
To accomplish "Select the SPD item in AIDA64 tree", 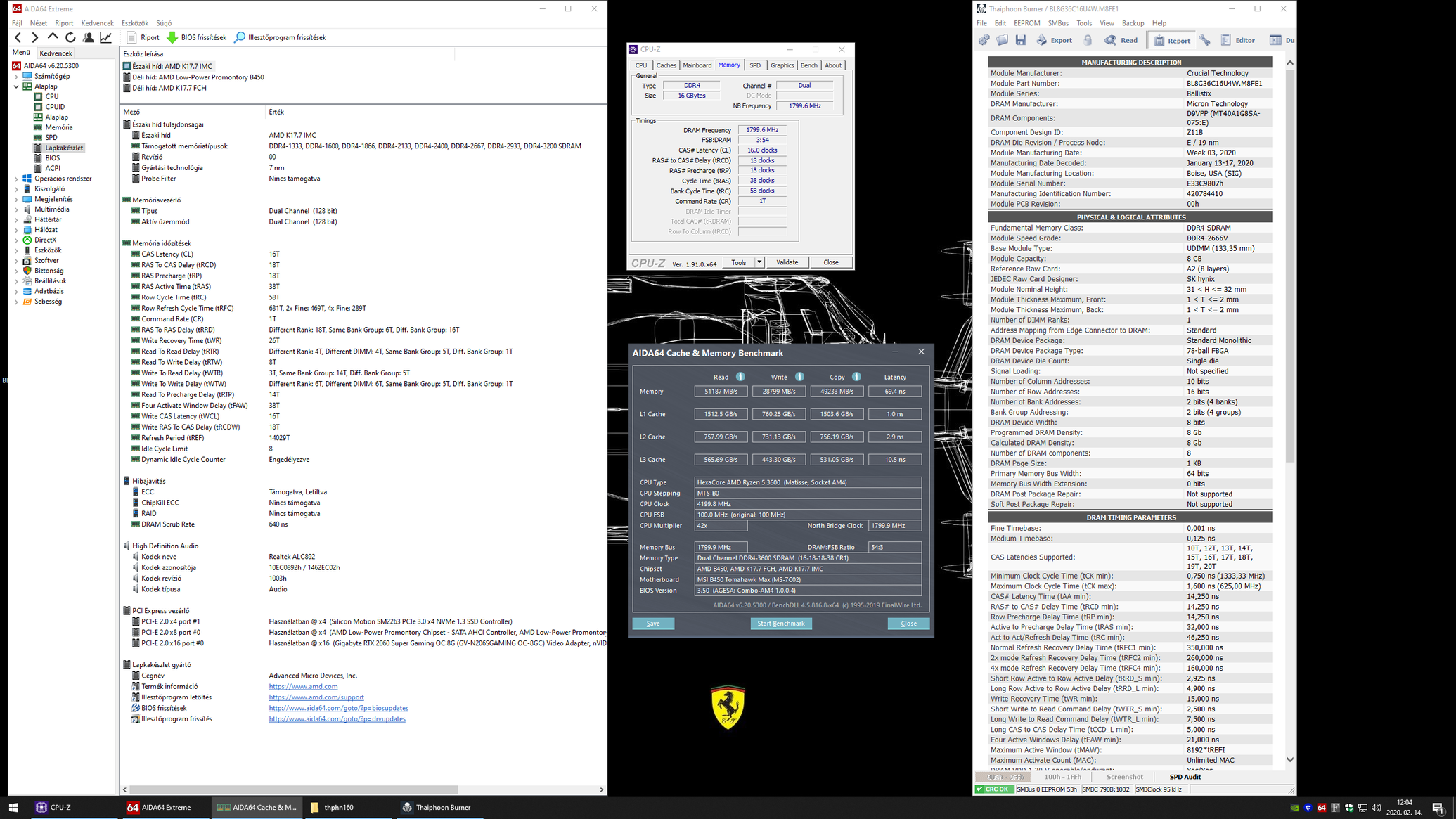I will (51, 137).
